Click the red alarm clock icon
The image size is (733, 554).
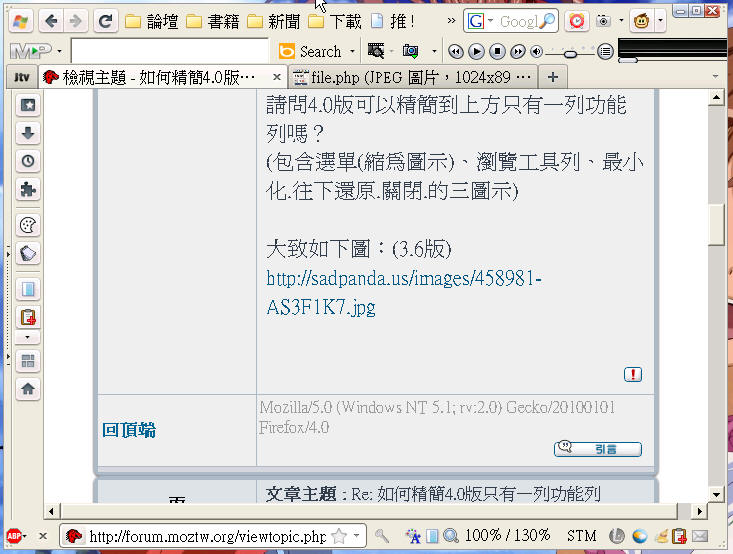576,21
